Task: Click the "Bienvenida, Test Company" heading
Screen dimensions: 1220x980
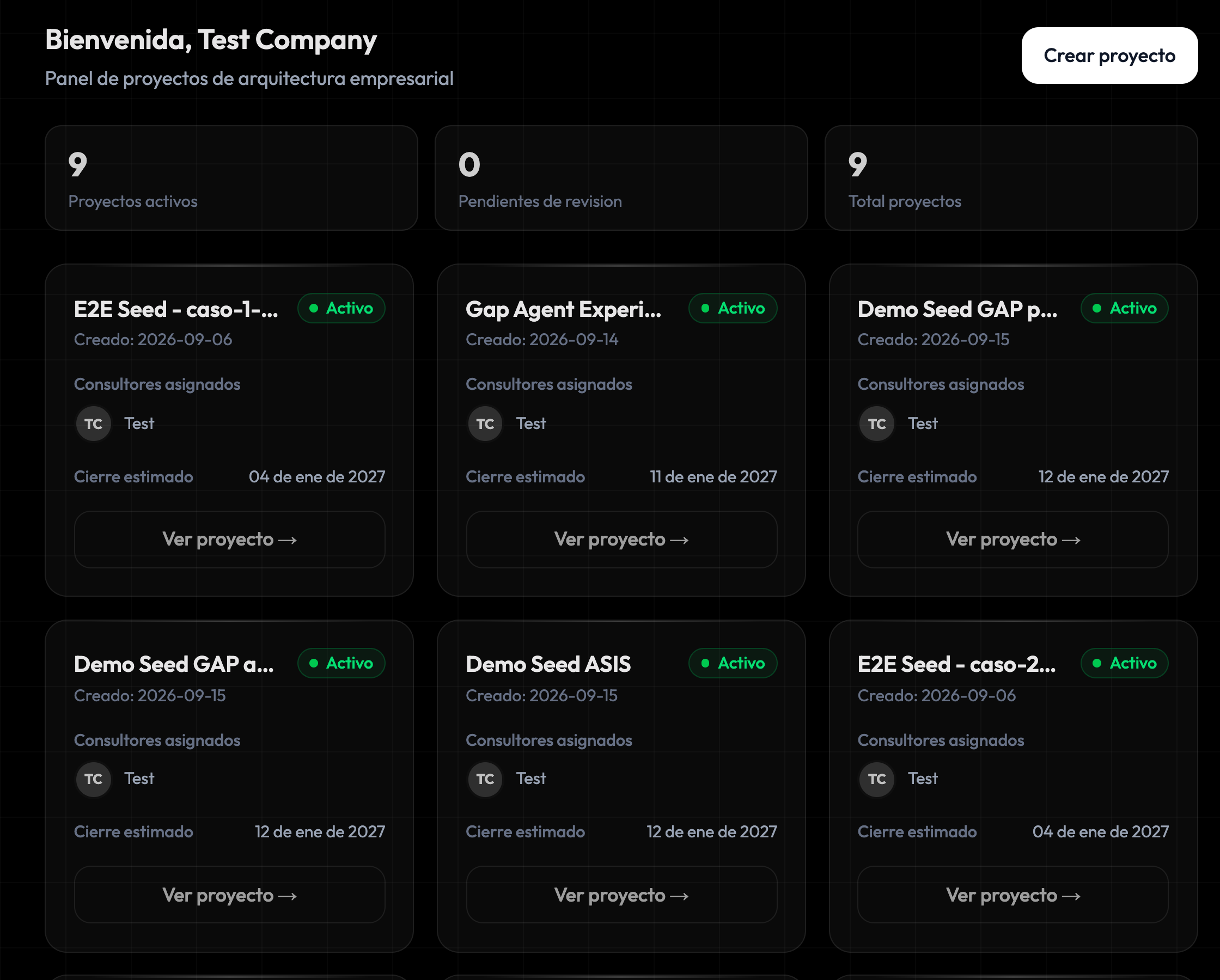Action: (x=211, y=40)
